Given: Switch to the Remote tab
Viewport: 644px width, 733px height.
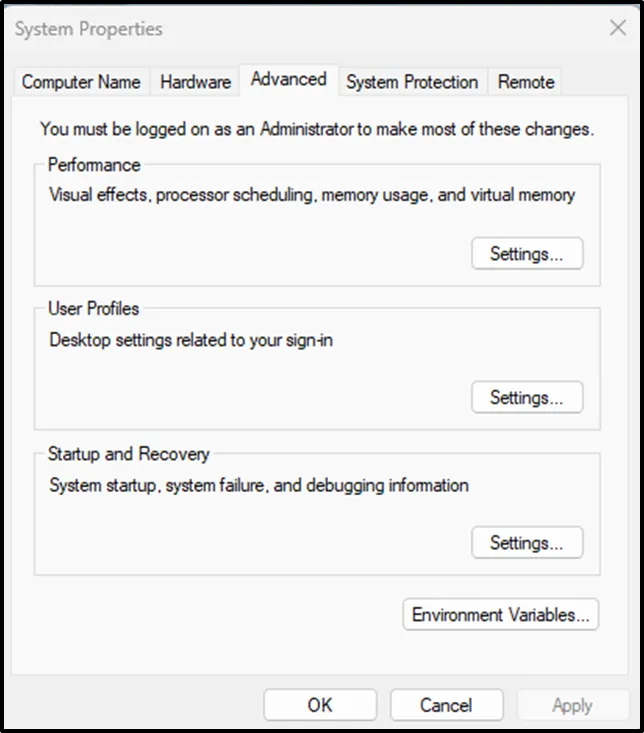Looking at the screenshot, I should pyautogui.click(x=526, y=82).
